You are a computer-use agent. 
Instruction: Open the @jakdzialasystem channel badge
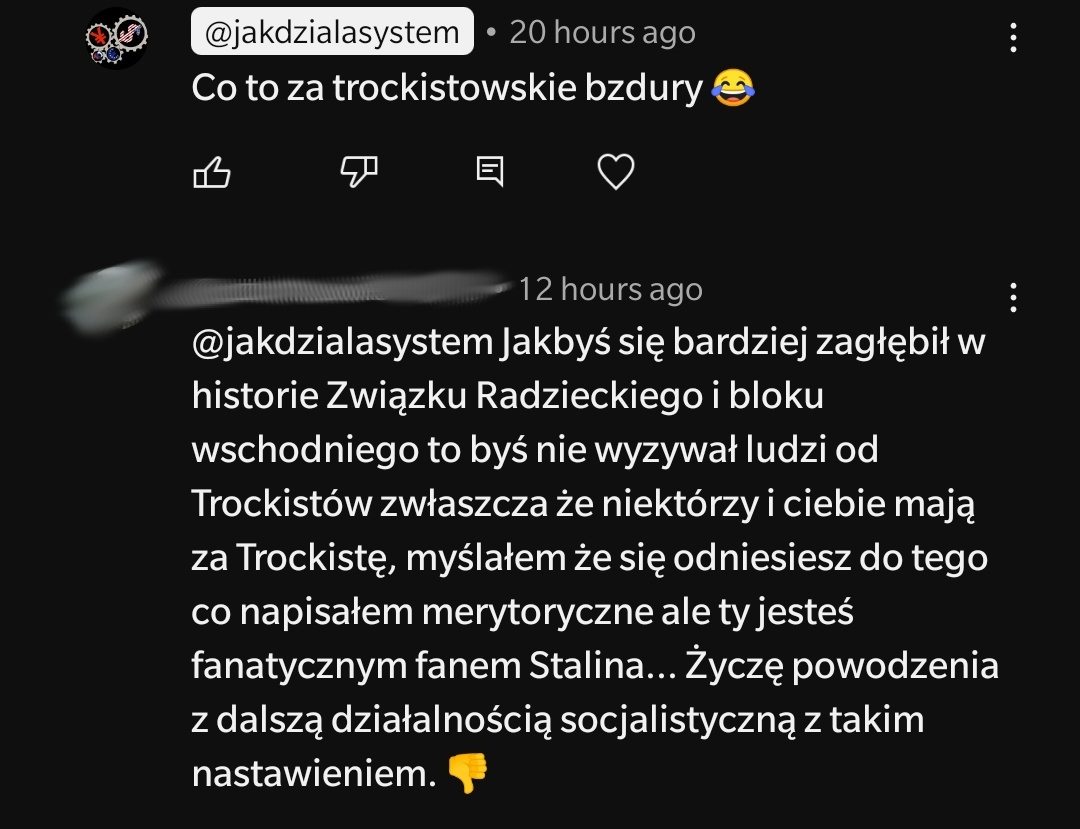click(x=332, y=31)
